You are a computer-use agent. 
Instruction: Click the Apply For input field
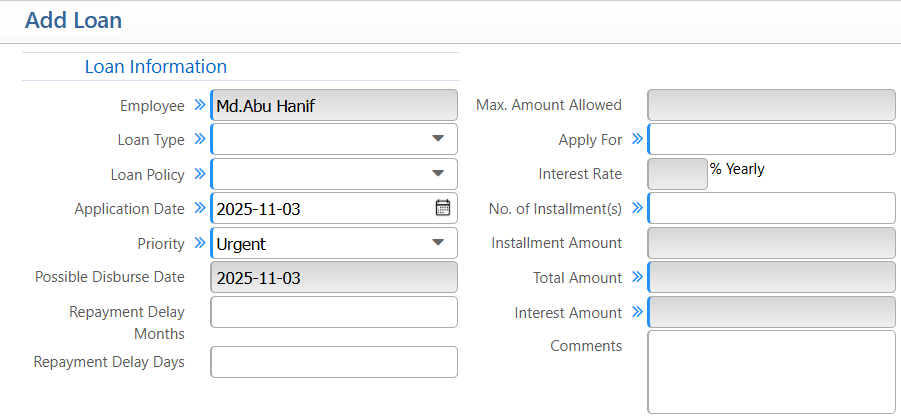tap(772, 139)
